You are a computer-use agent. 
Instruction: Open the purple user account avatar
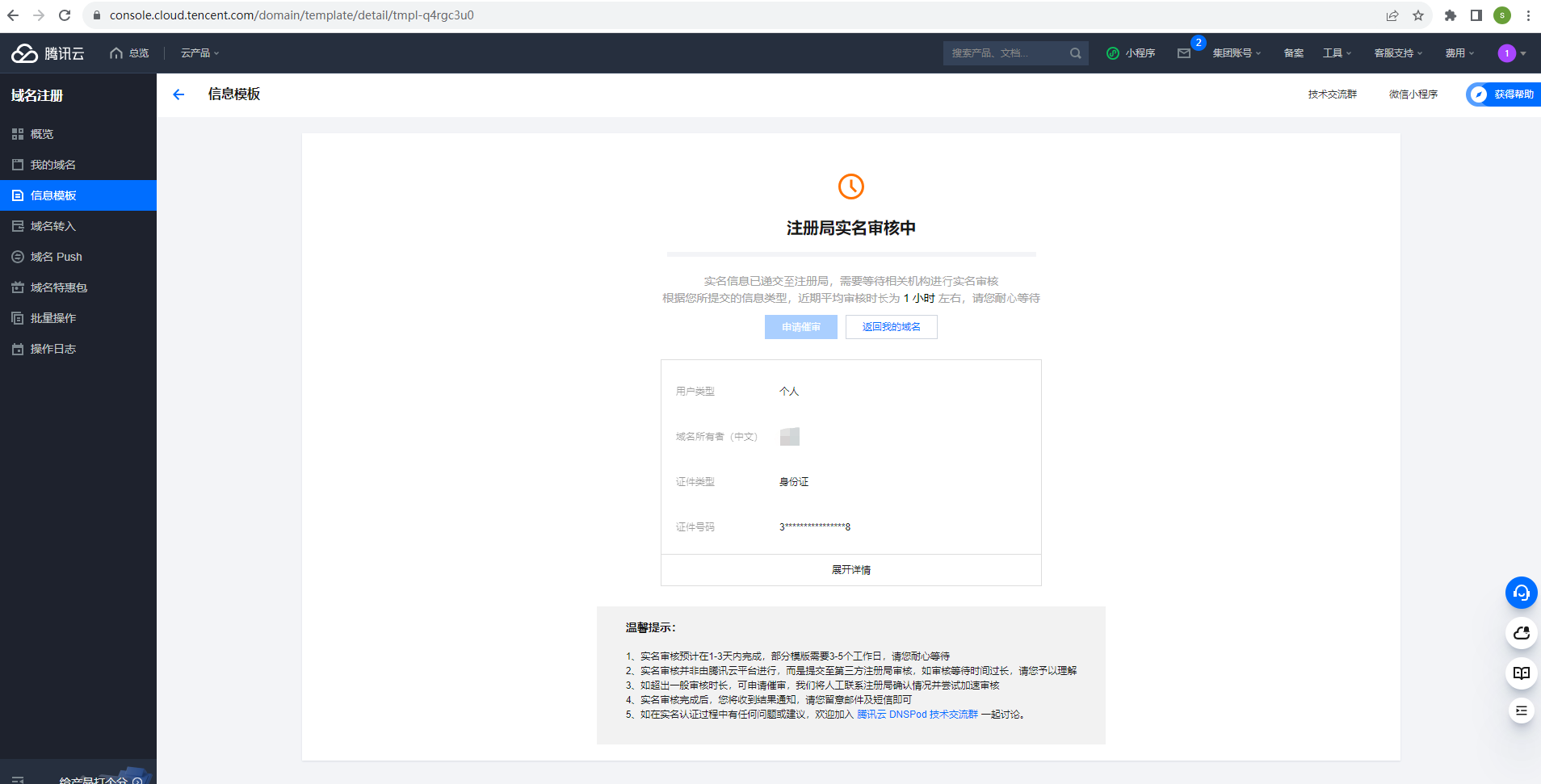[x=1506, y=53]
